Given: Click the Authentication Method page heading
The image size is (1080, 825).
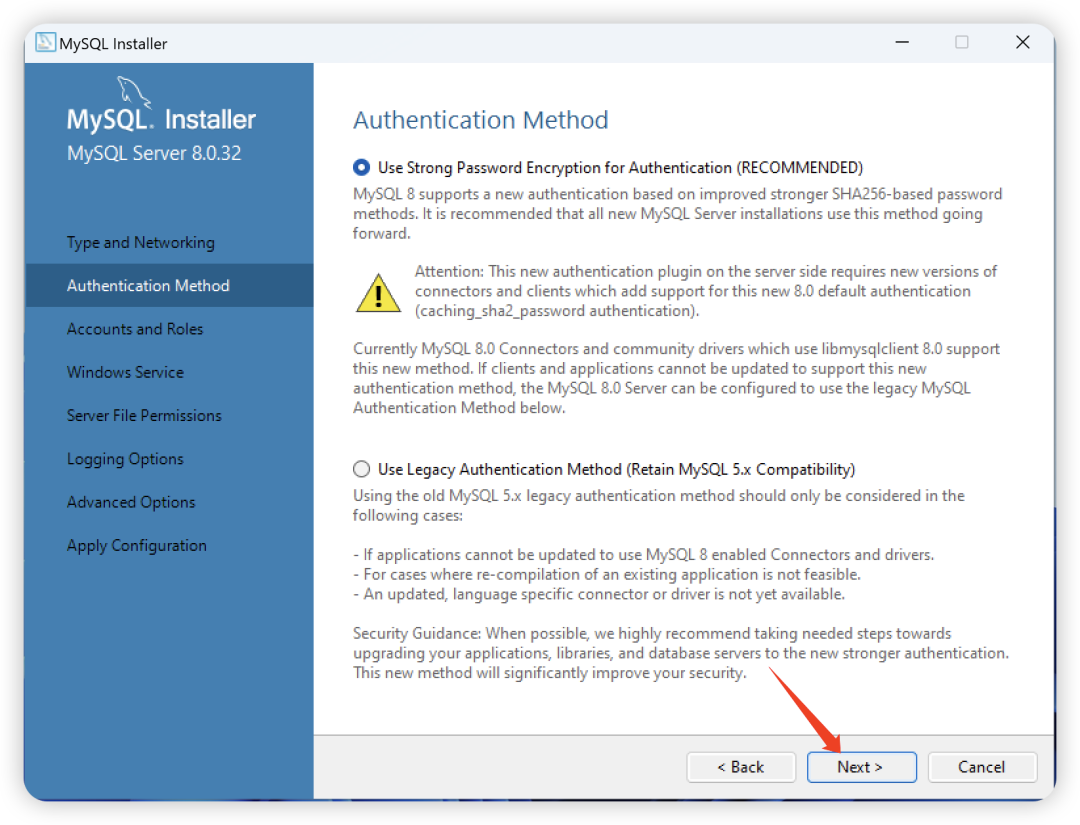Looking at the screenshot, I should point(481,120).
